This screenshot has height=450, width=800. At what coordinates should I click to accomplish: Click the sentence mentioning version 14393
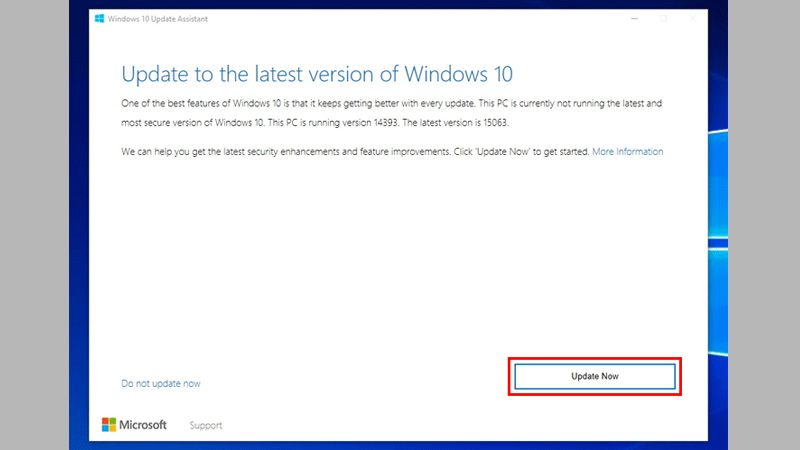pyautogui.click(x=335, y=123)
